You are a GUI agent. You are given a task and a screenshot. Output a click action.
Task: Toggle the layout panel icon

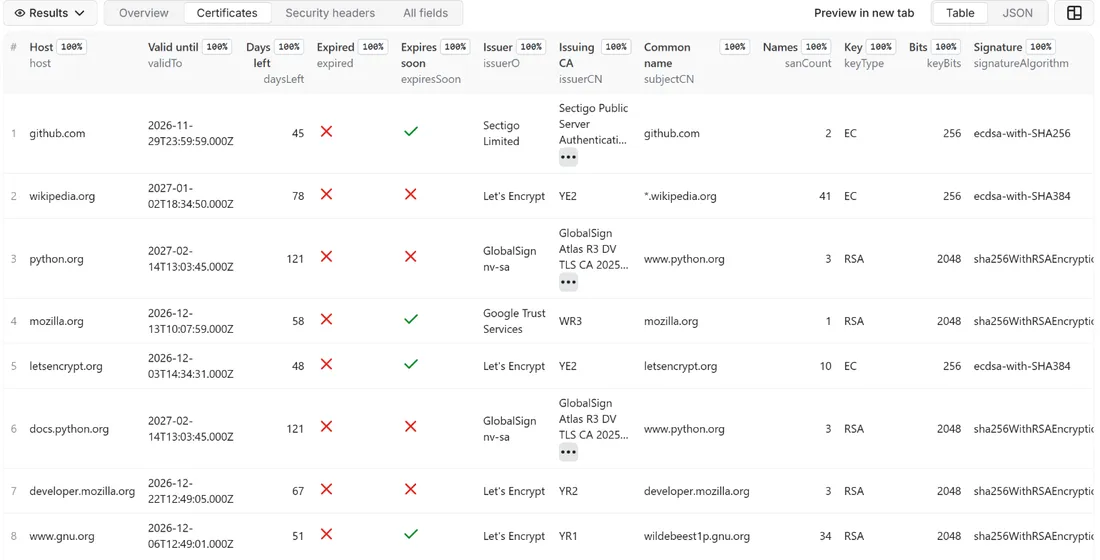pos(1074,13)
